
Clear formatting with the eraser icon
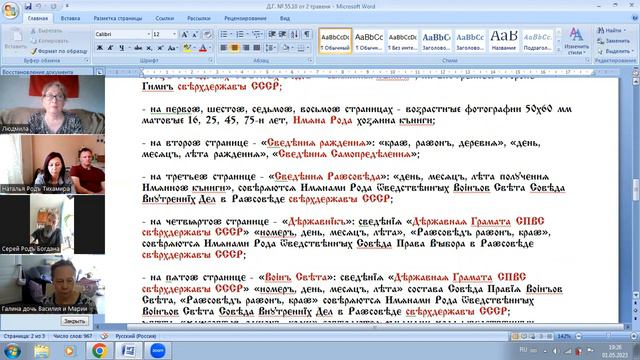click(207, 34)
